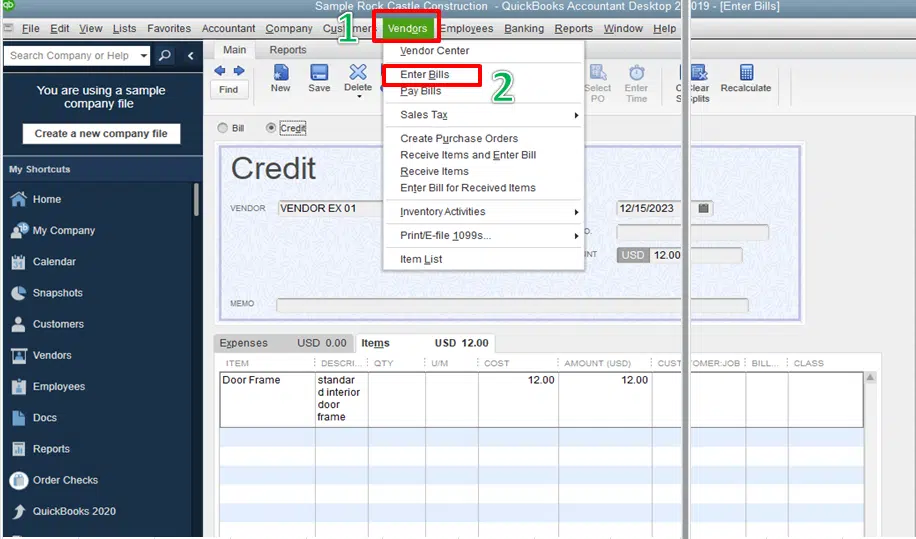The width and height of the screenshot is (916, 539).
Task: Click the sidebar vertical scrollbar
Action: (196, 199)
